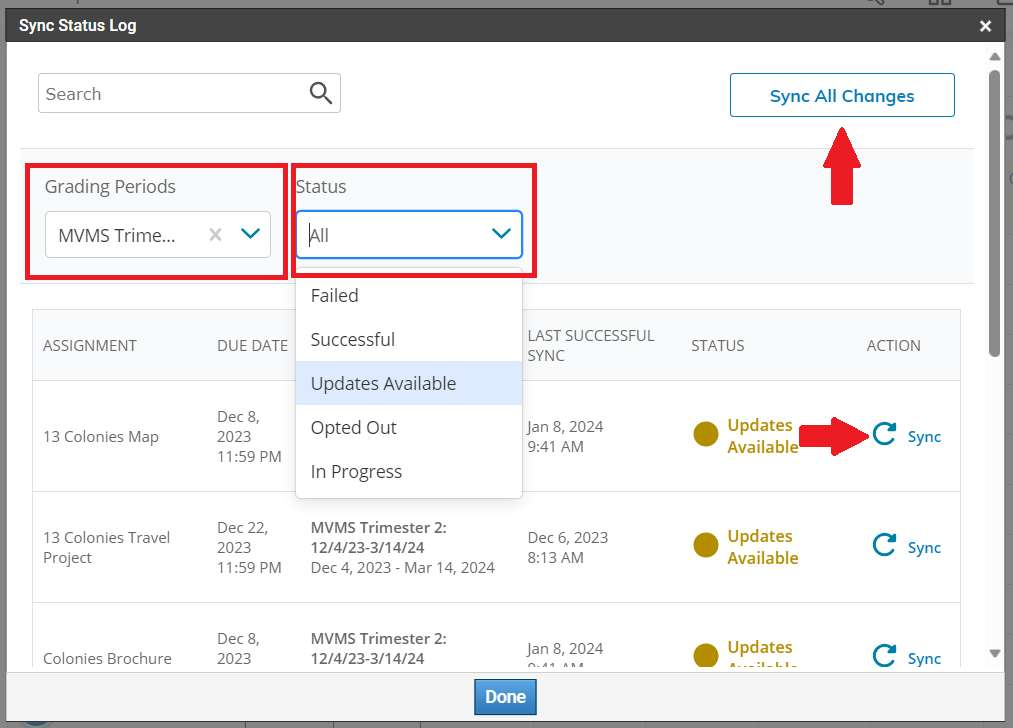This screenshot has height=728, width=1013.
Task: Pick Opted Out in Status dropdown
Action: (354, 428)
